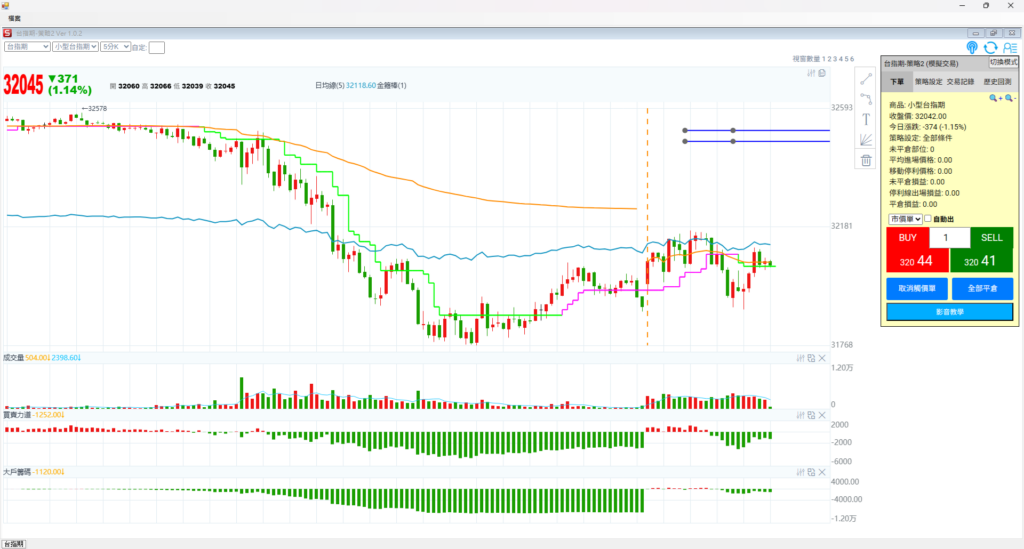Image resolution: width=1024 pixels, height=549 pixels.
Task: Open the 台指期 product dropdown
Action: 27,46
